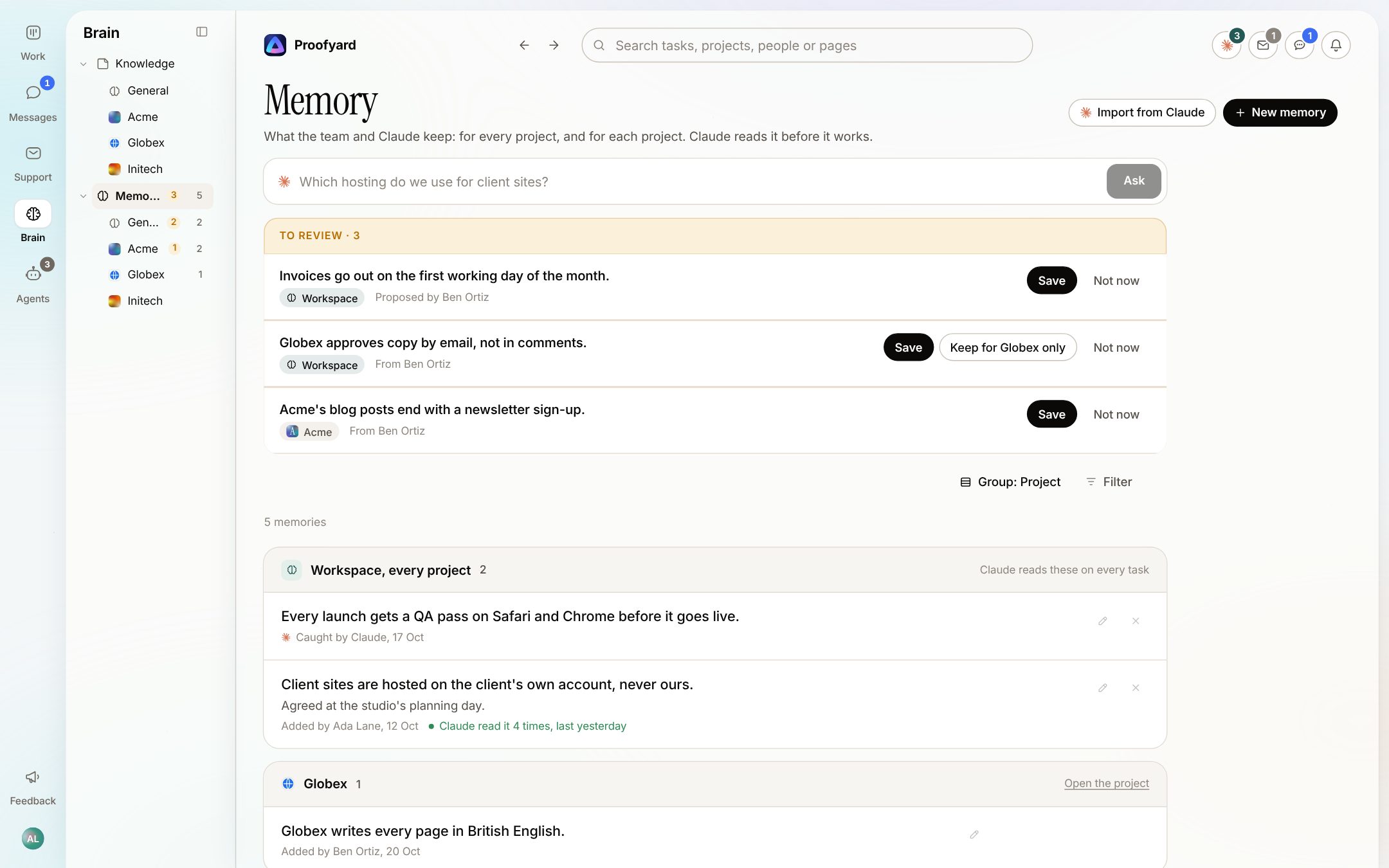The width and height of the screenshot is (1389, 868).
Task: Create a New memory
Action: pyautogui.click(x=1280, y=113)
